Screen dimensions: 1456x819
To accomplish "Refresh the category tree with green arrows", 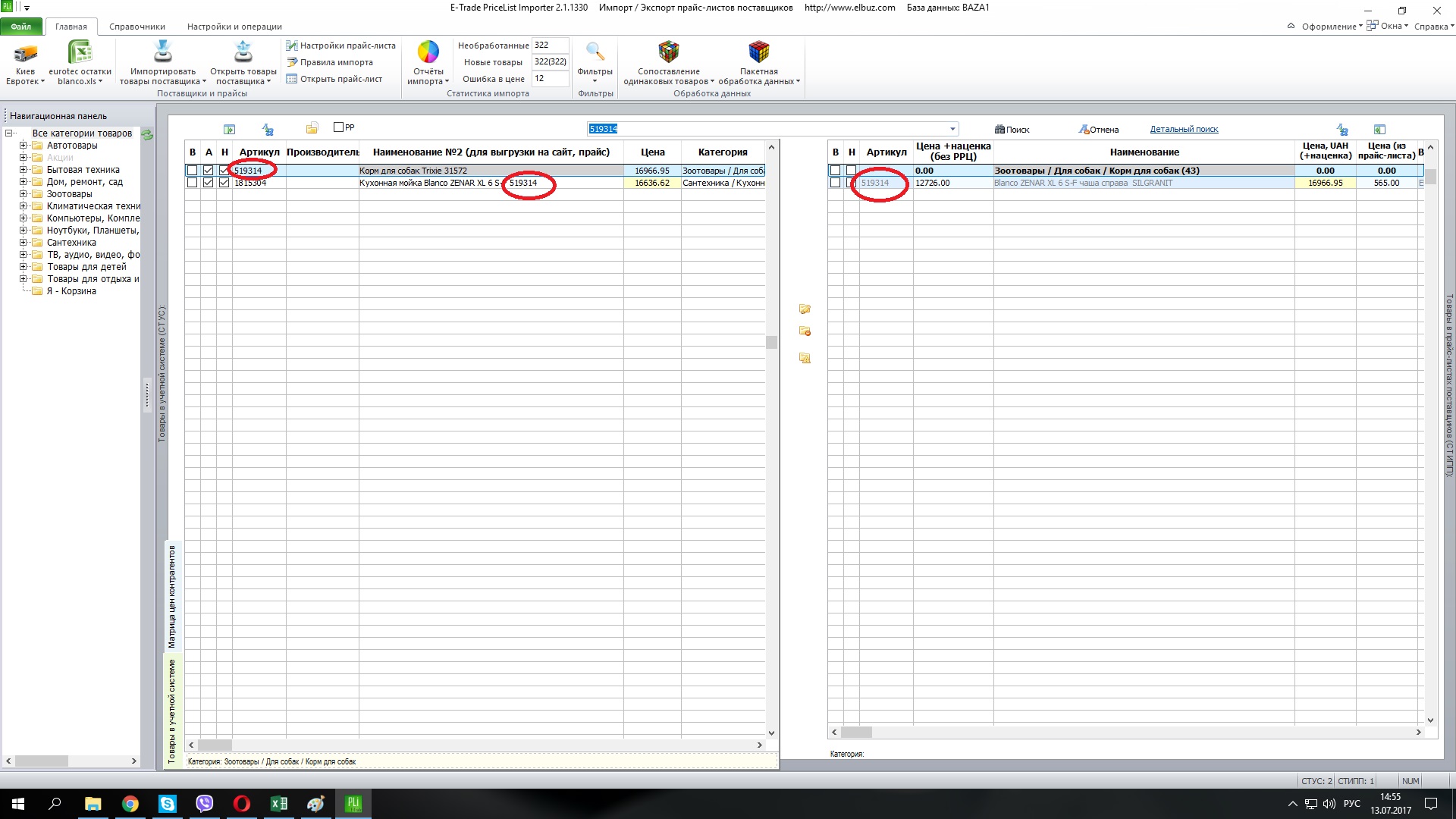I will pyautogui.click(x=147, y=135).
